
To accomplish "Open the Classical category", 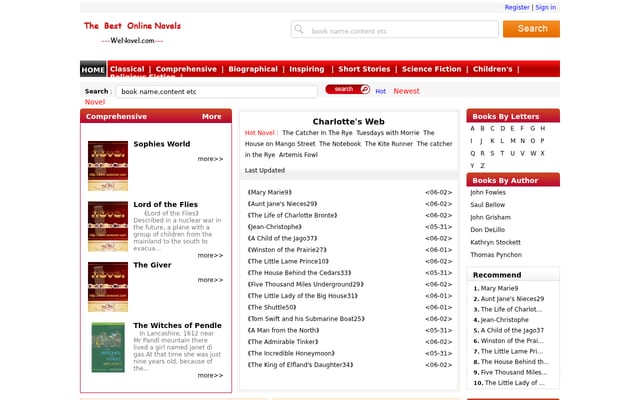I will point(127,69).
